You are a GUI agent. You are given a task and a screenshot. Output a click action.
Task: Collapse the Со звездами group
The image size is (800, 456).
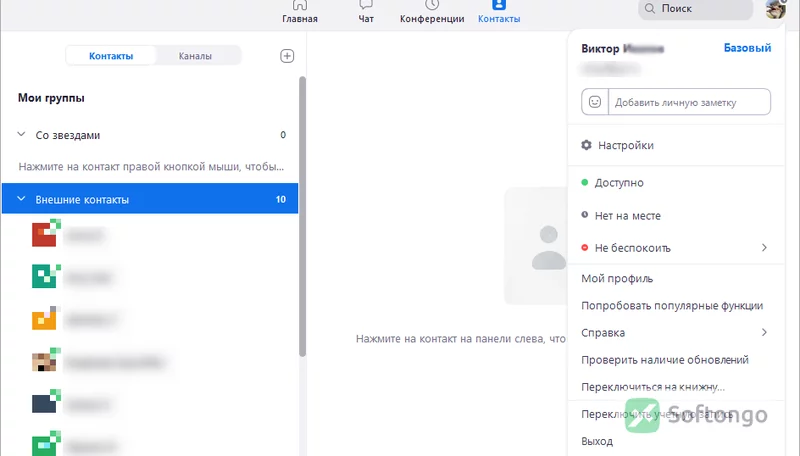21,135
